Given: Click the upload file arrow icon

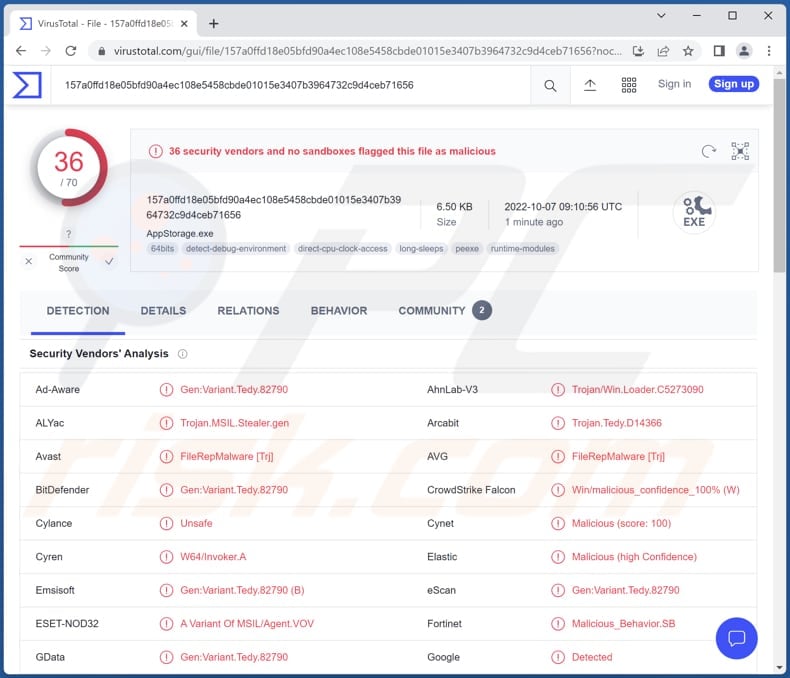Looking at the screenshot, I should (x=590, y=85).
